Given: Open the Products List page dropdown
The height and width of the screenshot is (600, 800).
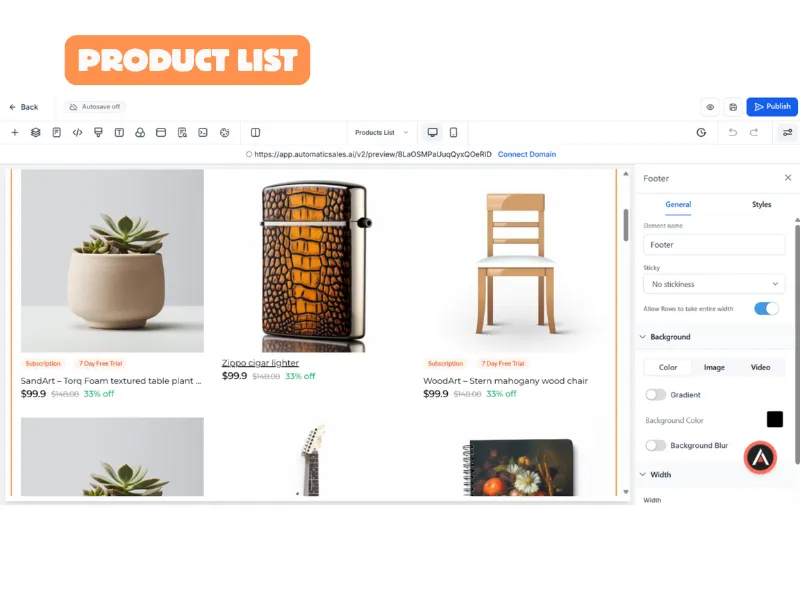Looking at the screenshot, I should 381,133.
